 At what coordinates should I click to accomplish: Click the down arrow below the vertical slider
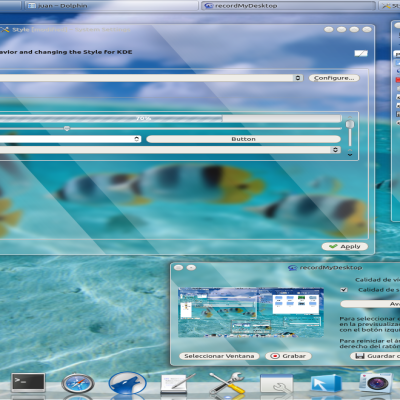point(350,154)
